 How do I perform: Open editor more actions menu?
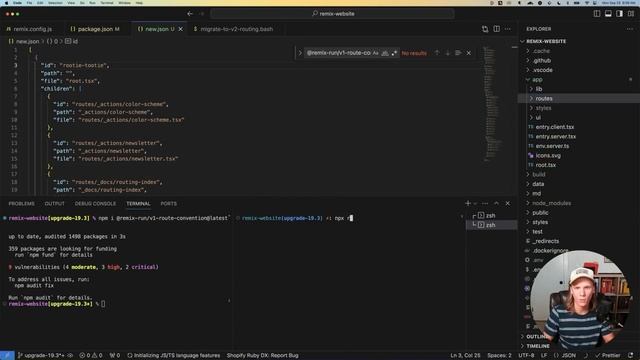click(508, 29)
